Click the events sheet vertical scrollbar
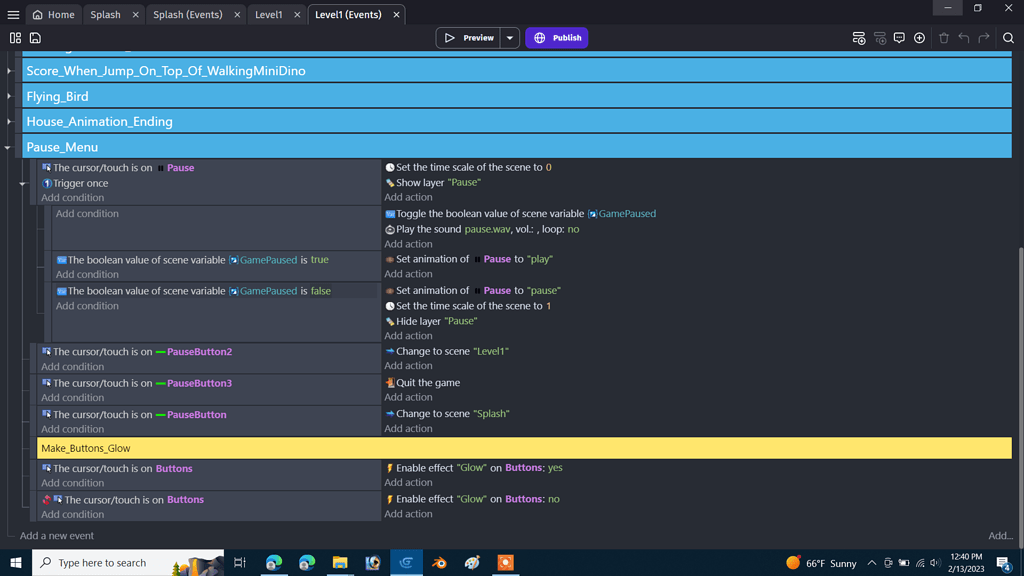This screenshot has width=1024, height=576. pos(1019,398)
